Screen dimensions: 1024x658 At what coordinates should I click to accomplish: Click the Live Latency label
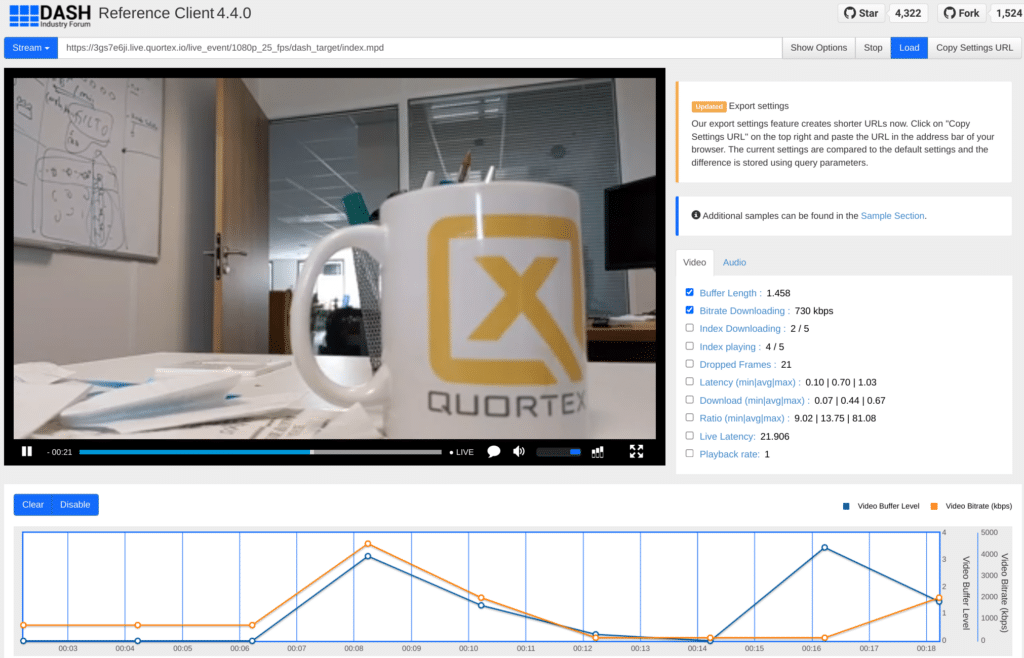point(727,437)
